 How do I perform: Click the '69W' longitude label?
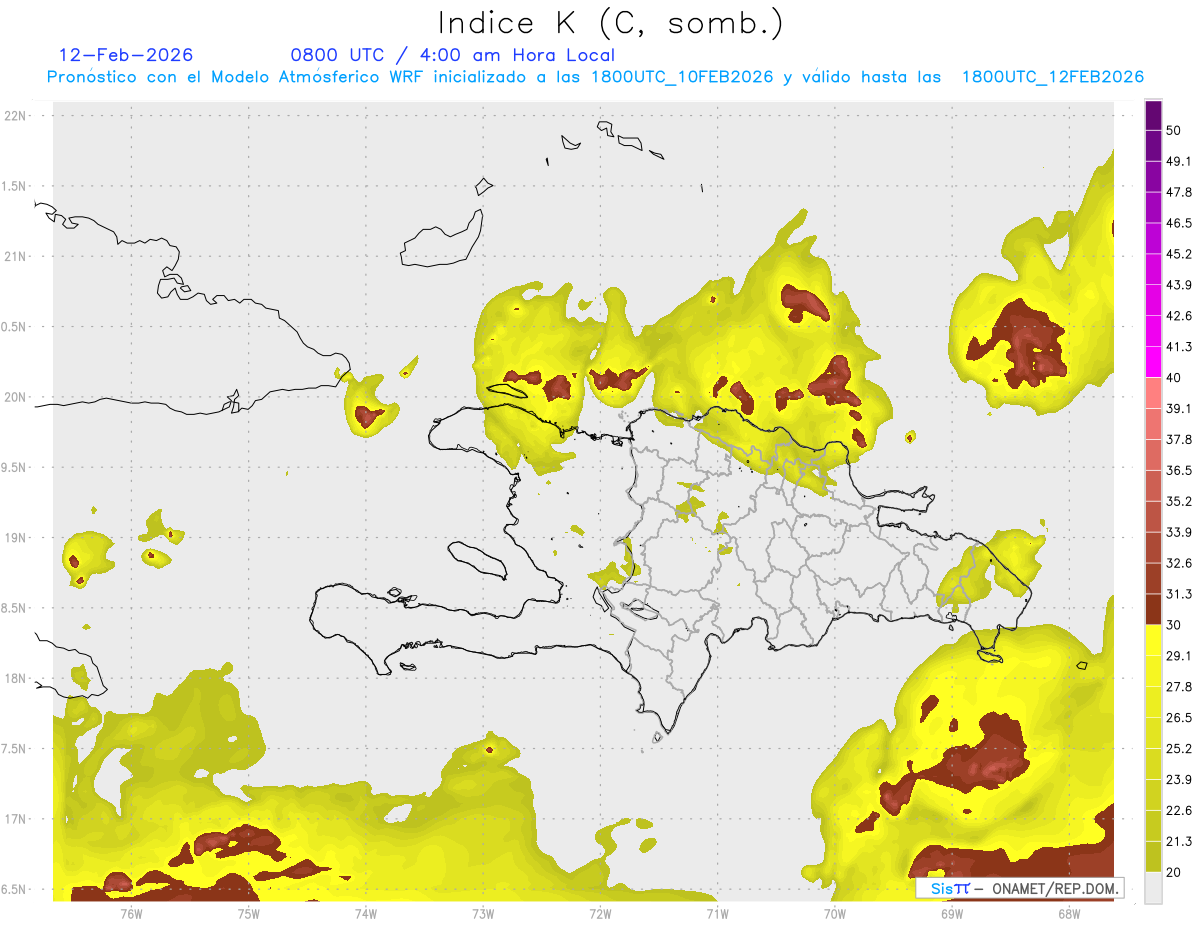tap(951, 913)
